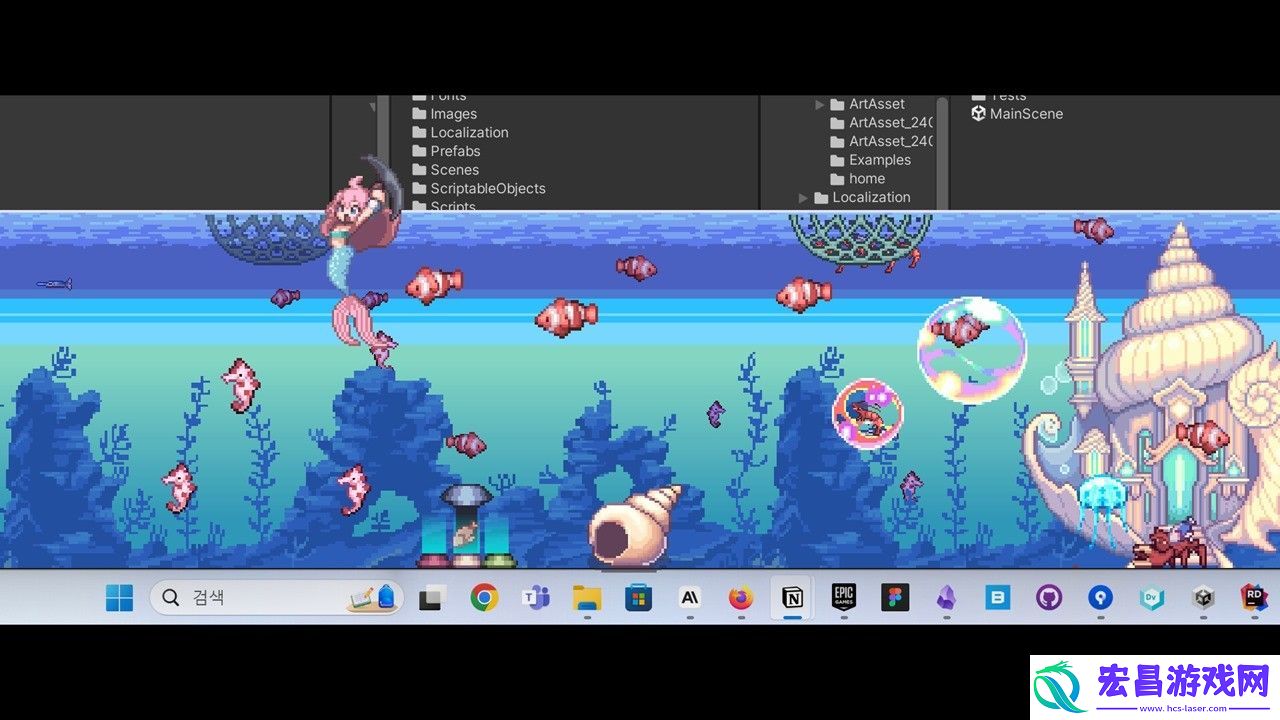Select the Prefabs folder
This screenshot has height=720, width=1280.
[446, 151]
